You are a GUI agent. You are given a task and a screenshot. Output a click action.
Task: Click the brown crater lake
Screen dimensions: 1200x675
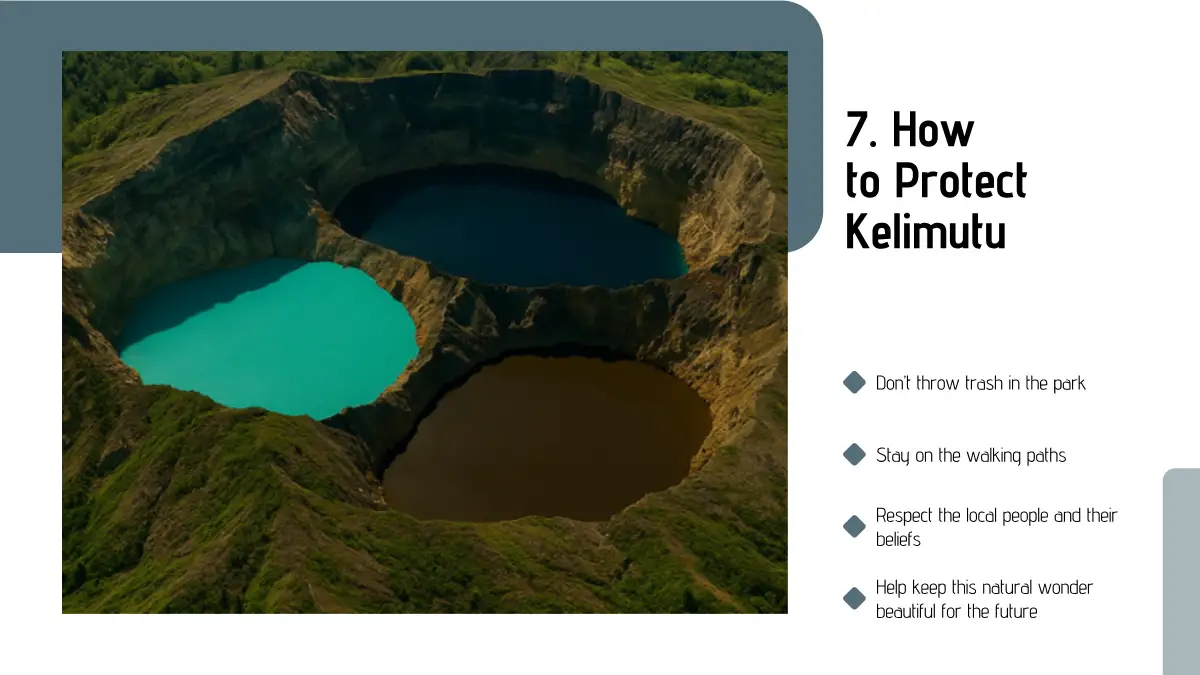click(548, 438)
